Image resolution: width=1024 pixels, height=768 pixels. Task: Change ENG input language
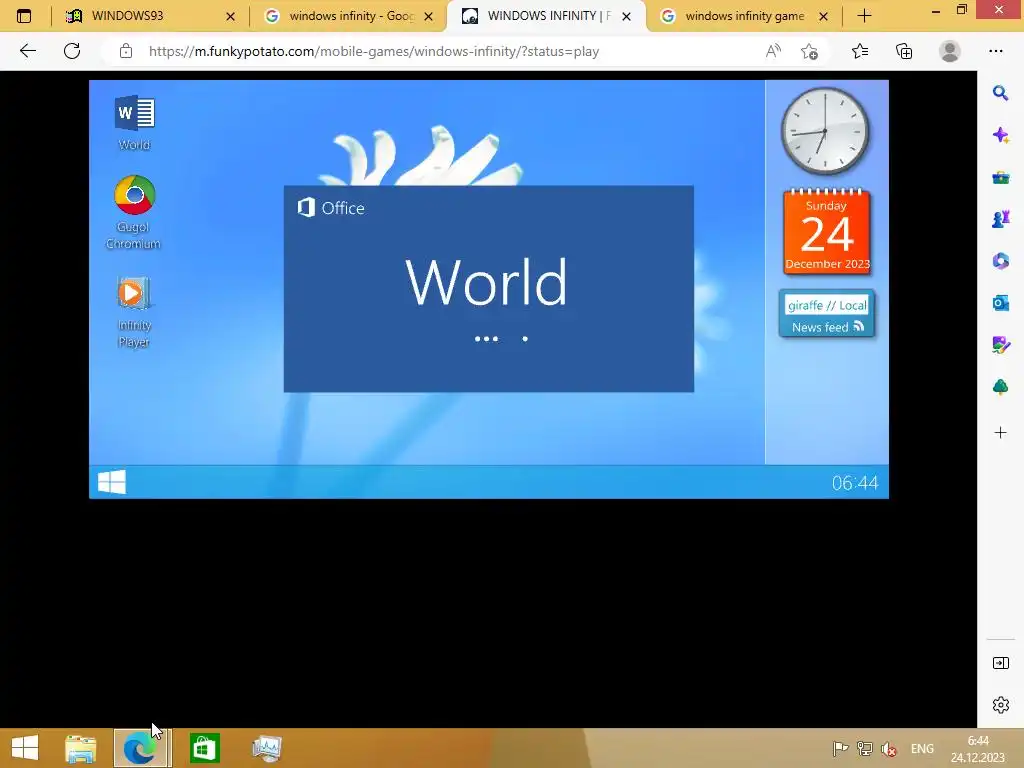(x=922, y=748)
